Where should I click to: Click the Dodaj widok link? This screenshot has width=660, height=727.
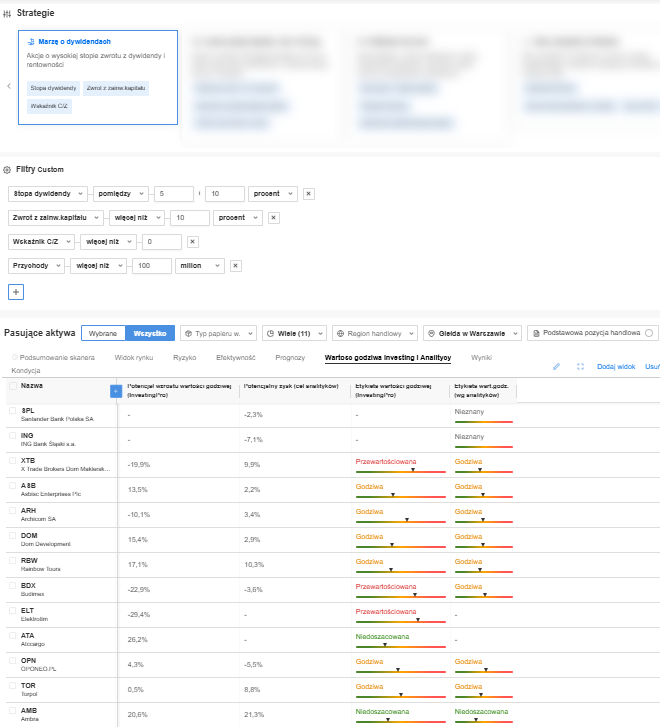pyautogui.click(x=616, y=367)
